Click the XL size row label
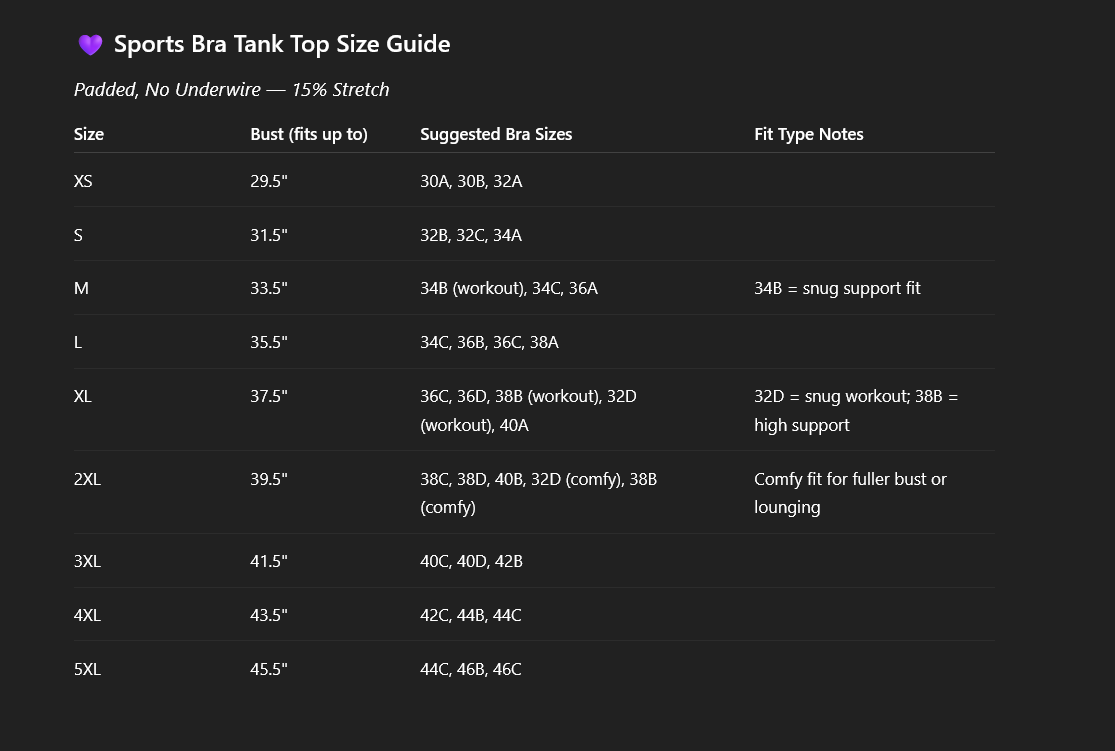Screen dimensions: 1115x751 coord(83,396)
